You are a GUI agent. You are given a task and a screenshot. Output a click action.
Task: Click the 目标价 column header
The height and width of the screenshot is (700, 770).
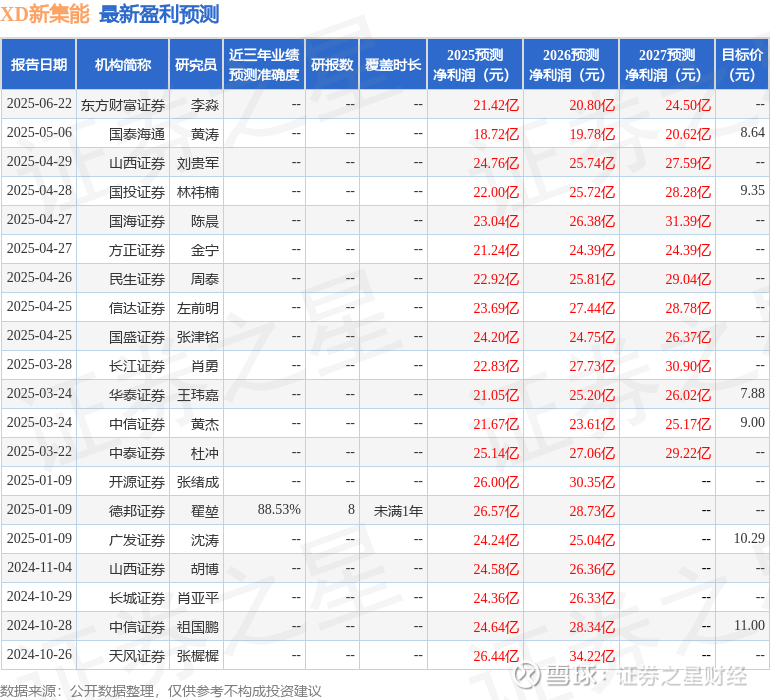click(742, 64)
